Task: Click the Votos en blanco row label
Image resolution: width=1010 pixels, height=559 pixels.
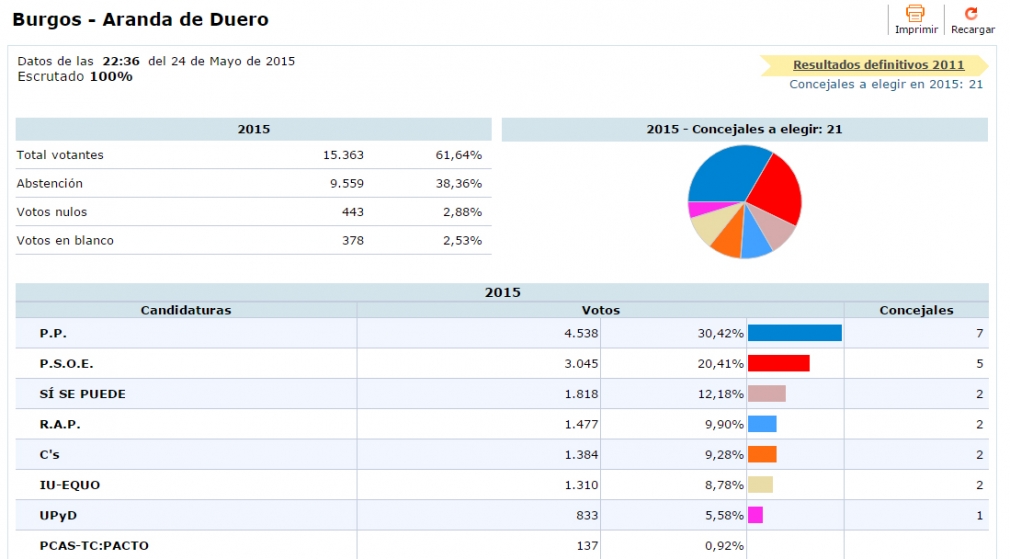Action: (x=65, y=240)
